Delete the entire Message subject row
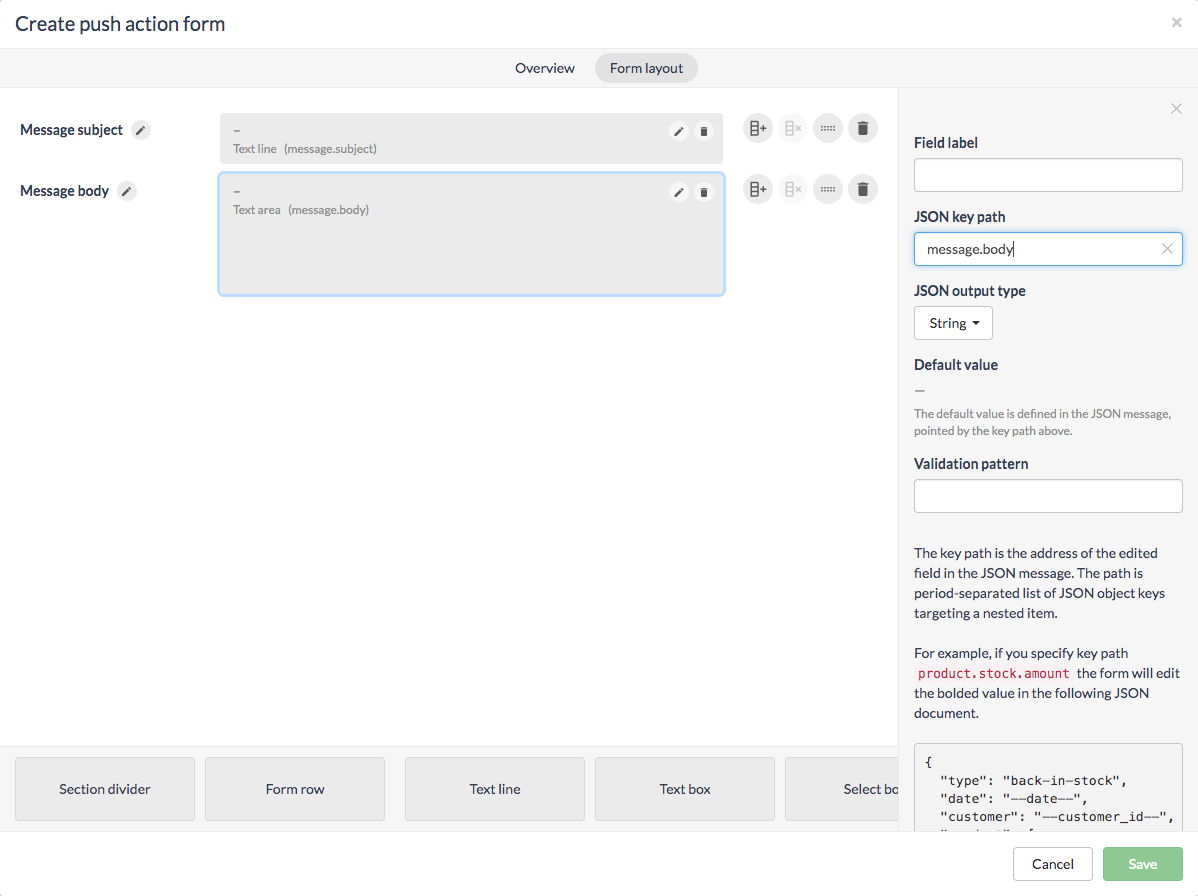The width and height of the screenshot is (1198, 896). (862, 128)
